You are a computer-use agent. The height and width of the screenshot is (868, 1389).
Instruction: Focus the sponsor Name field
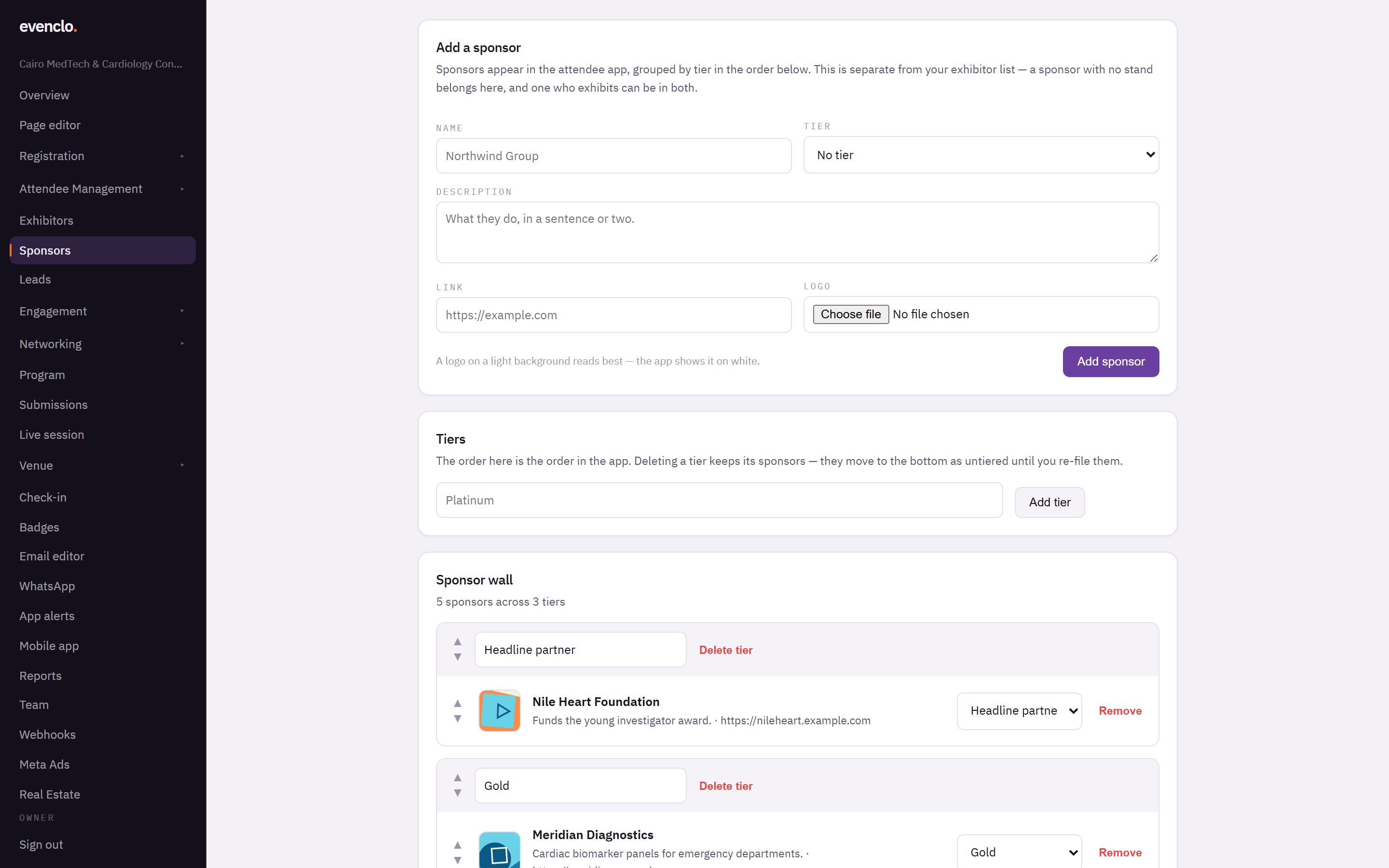613,156
